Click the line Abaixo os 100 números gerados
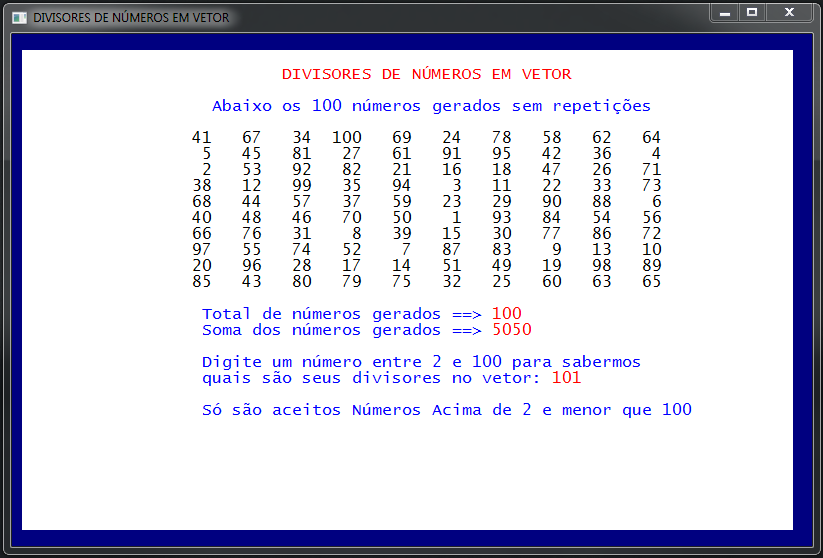823x558 pixels. [x=431, y=106]
